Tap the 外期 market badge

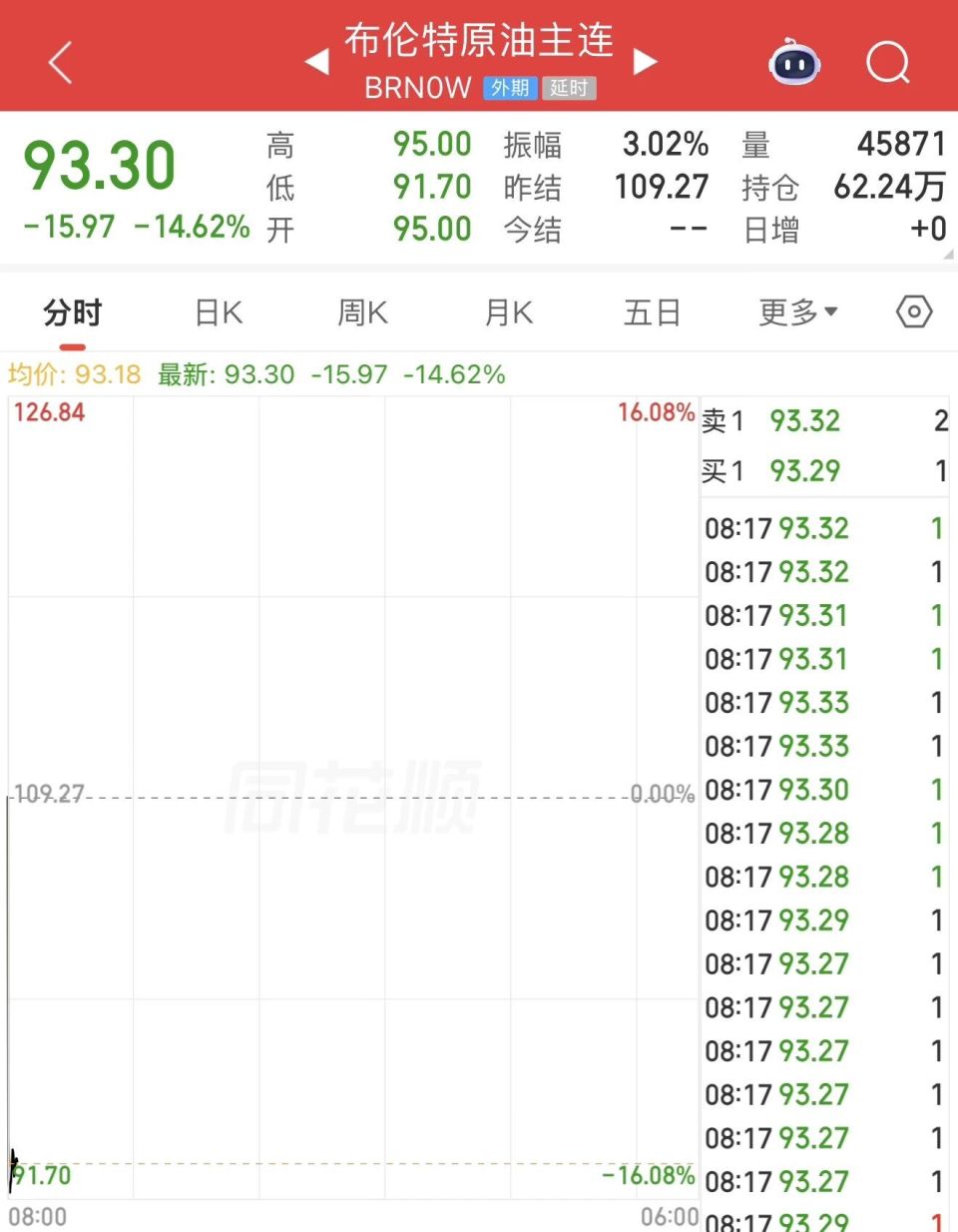pyautogui.click(x=510, y=88)
